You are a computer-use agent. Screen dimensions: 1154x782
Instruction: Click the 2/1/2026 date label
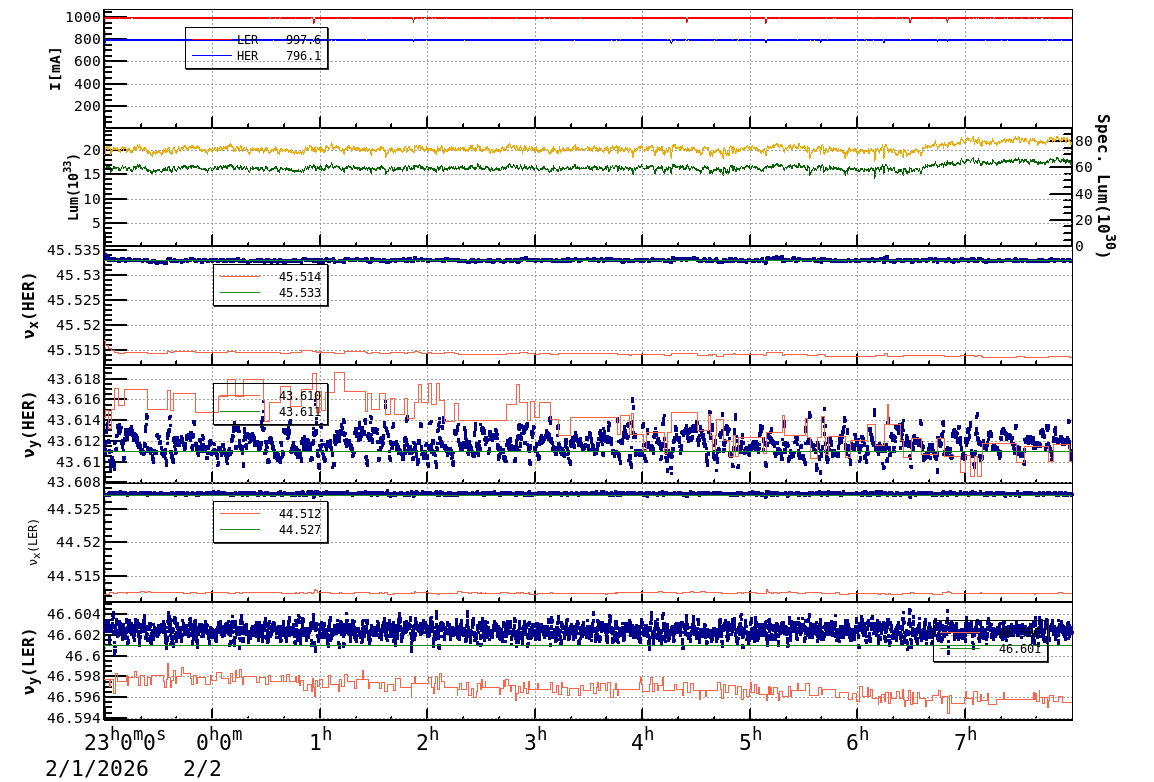(x=96, y=769)
